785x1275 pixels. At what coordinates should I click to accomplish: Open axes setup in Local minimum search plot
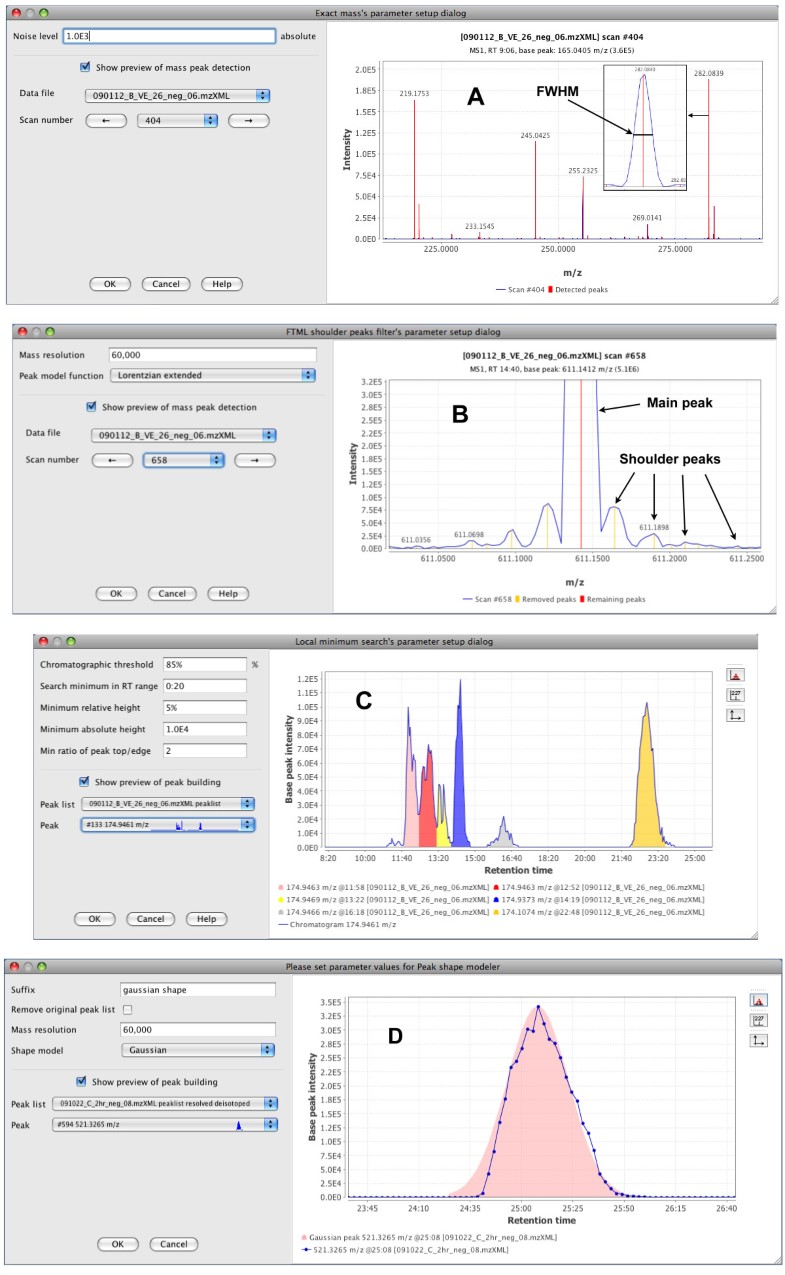(735, 715)
